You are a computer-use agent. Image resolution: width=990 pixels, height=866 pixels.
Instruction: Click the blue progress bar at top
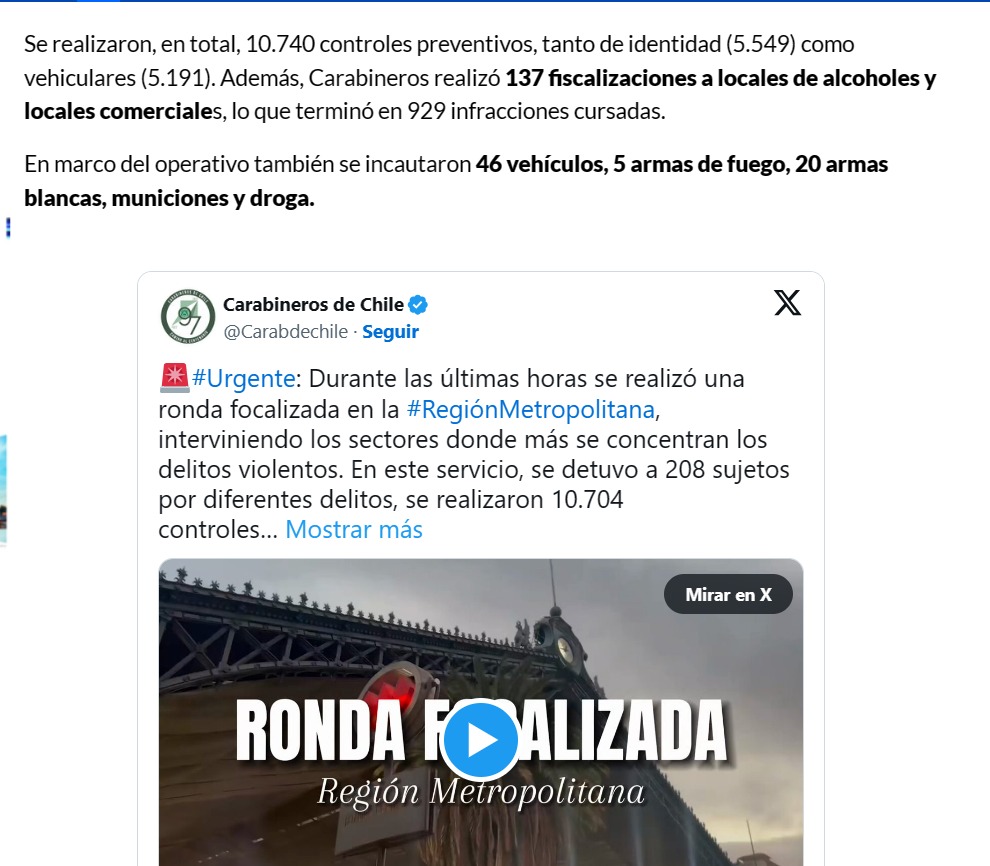(x=495, y=1)
